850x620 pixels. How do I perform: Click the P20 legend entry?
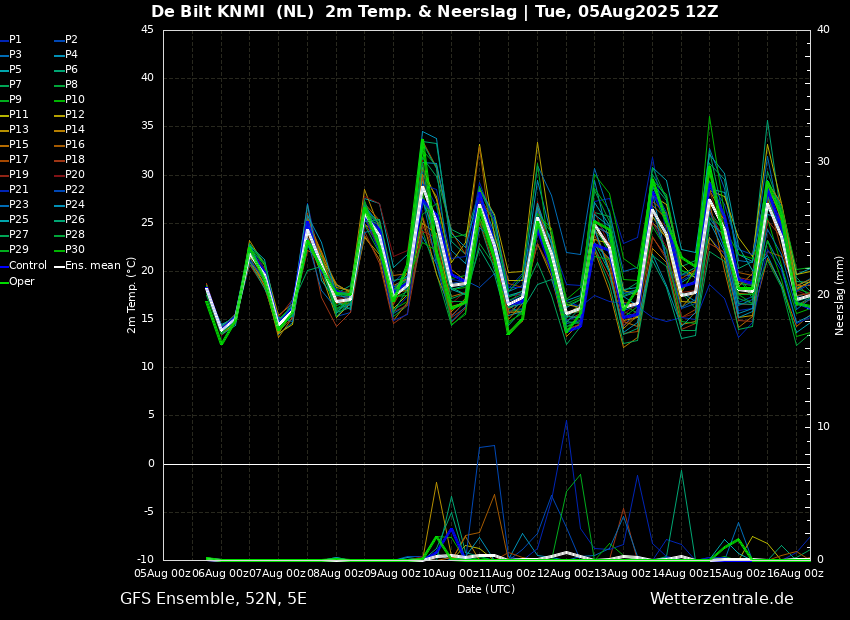tap(75, 175)
